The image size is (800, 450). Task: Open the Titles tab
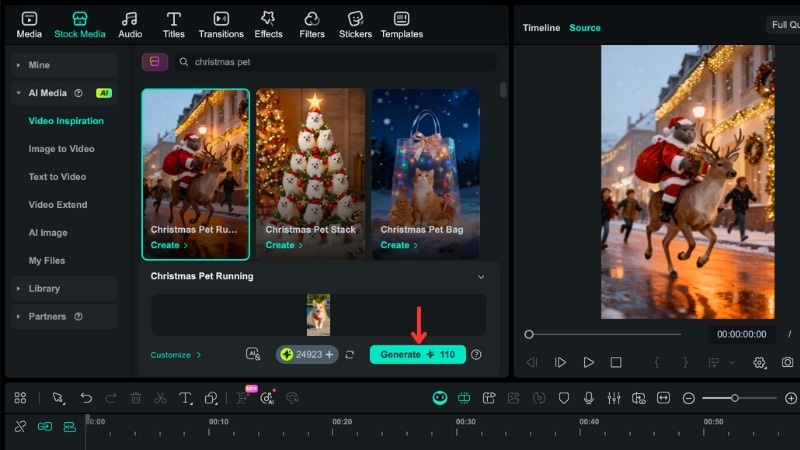click(x=173, y=25)
